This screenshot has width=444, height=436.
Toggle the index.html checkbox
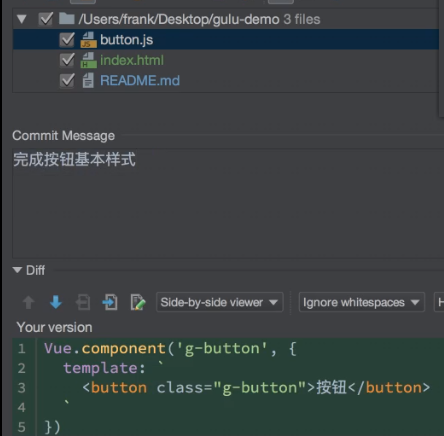[x=67, y=60]
